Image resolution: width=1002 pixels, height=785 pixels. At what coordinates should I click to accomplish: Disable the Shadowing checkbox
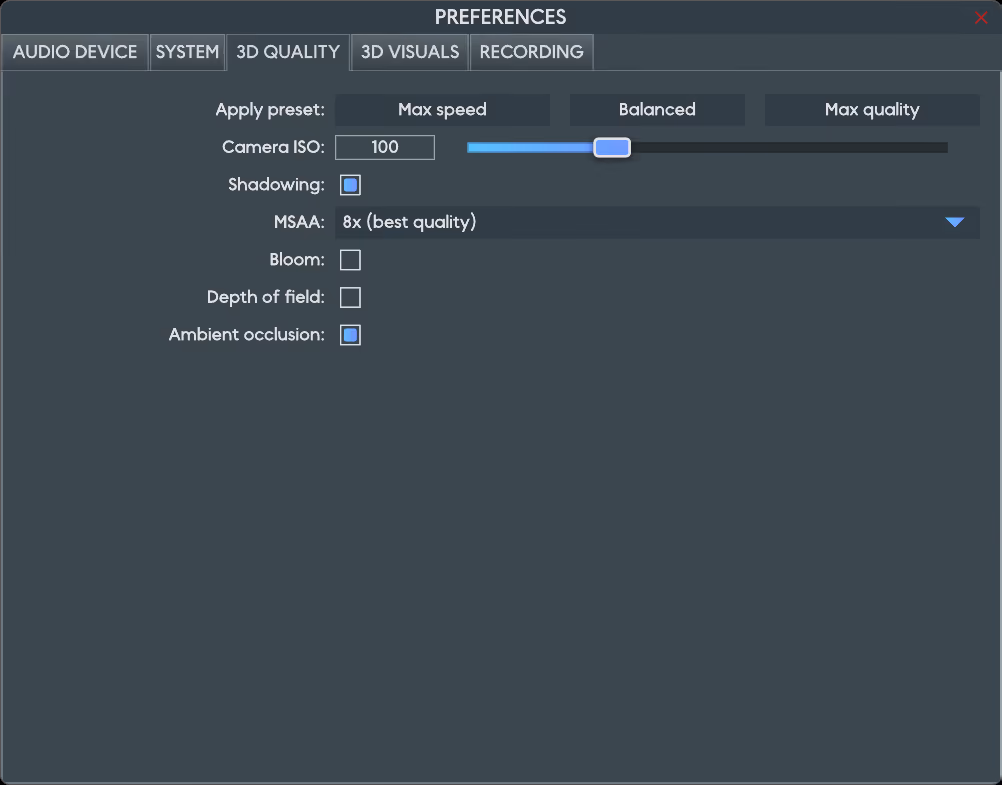click(350, 185)
